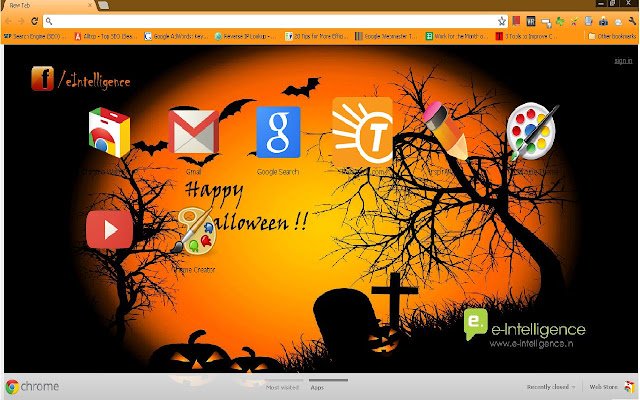The width and height of the screenshot is (640, 400).
Task: Click the green puzzle piece extension
Action: pos(560,21)
